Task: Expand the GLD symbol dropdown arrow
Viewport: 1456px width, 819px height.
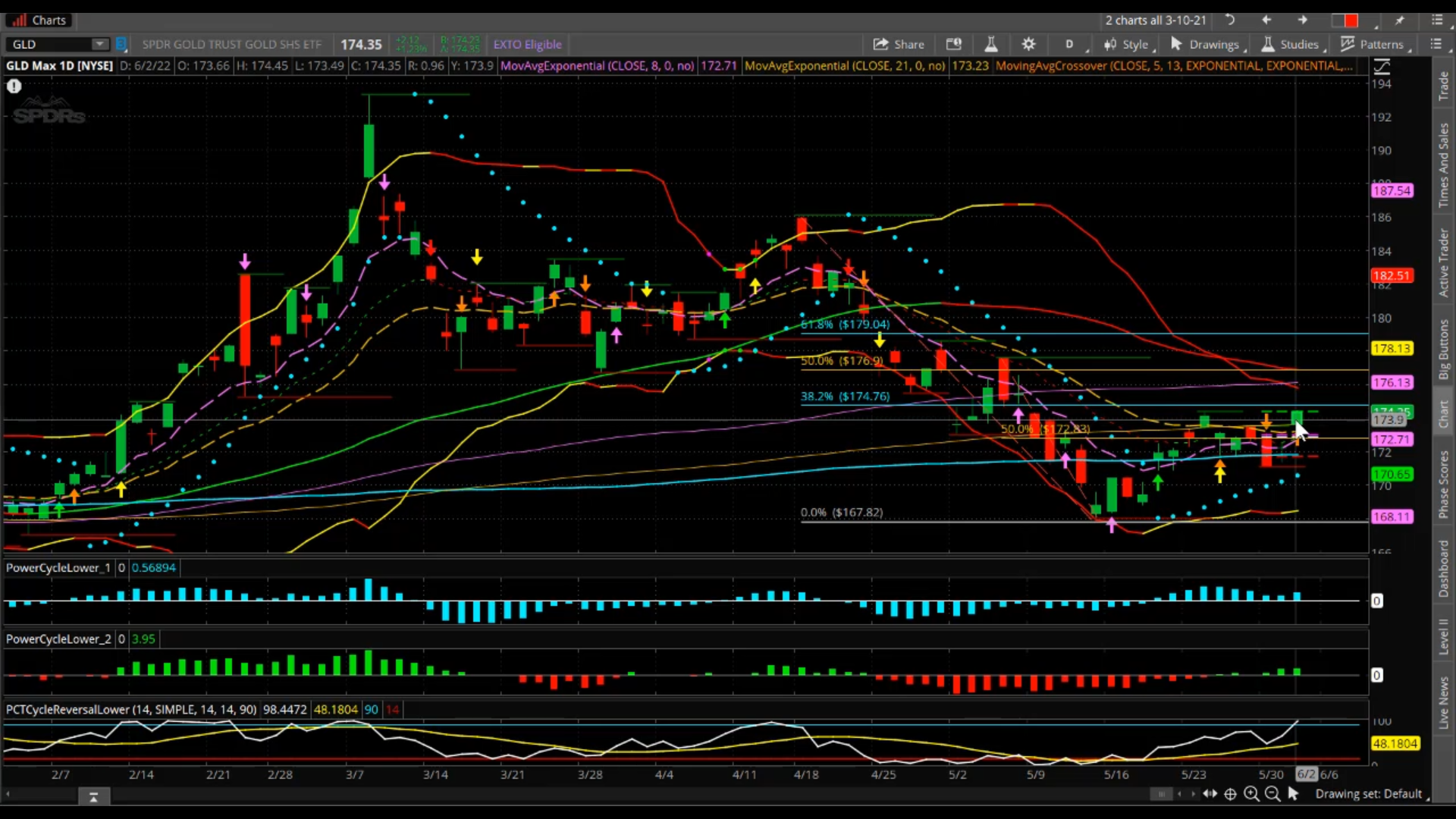Action: coord(100,44)
